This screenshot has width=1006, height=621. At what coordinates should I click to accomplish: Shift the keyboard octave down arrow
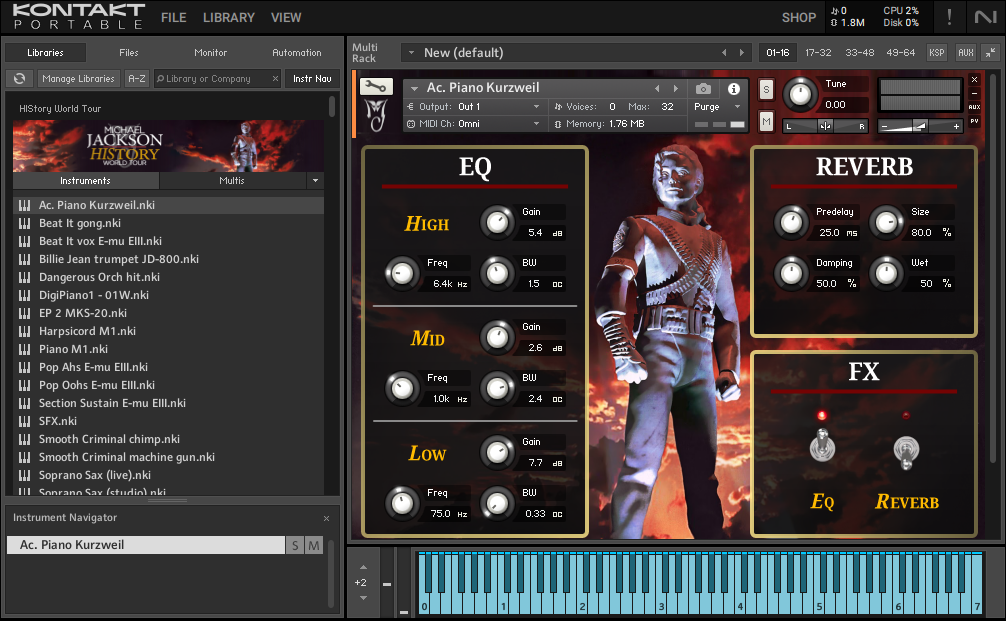(363, 598)
